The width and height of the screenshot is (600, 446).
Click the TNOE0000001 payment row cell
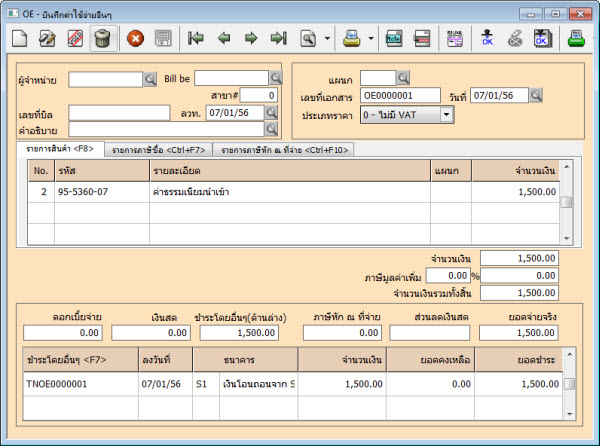(x=81, y=384)
